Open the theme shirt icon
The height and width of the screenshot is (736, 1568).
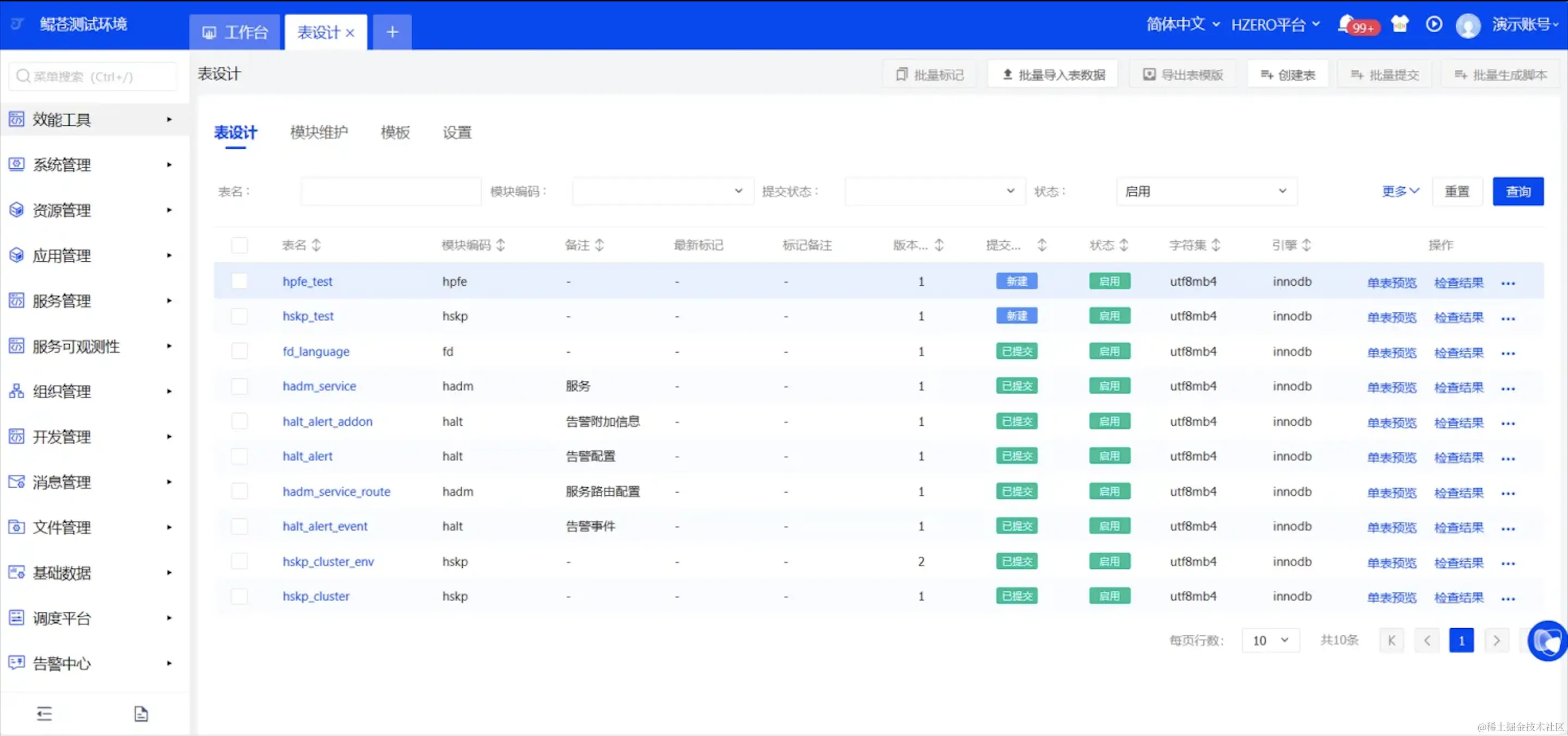point(1399,24)
